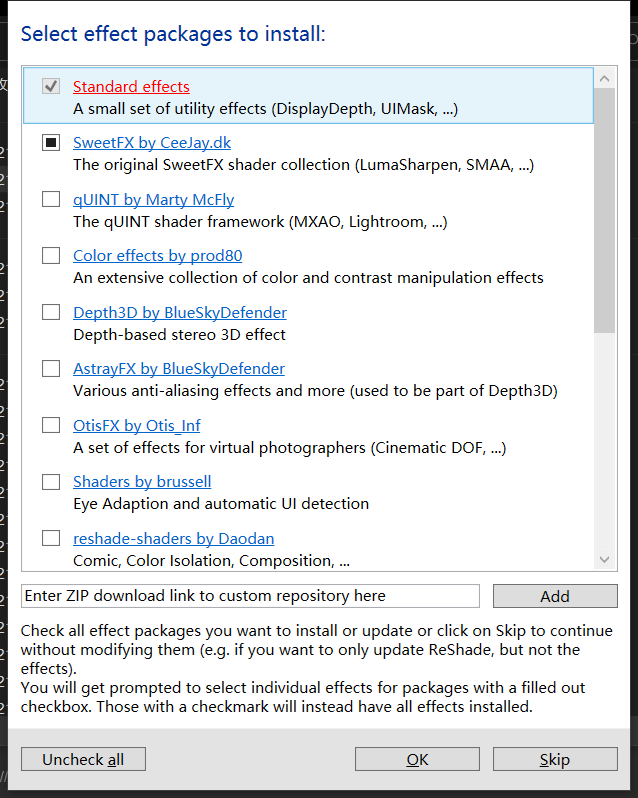The height and width of the screenshot is (798, 638).
Task: Click the Add button
Action: (x=555, y=596)
